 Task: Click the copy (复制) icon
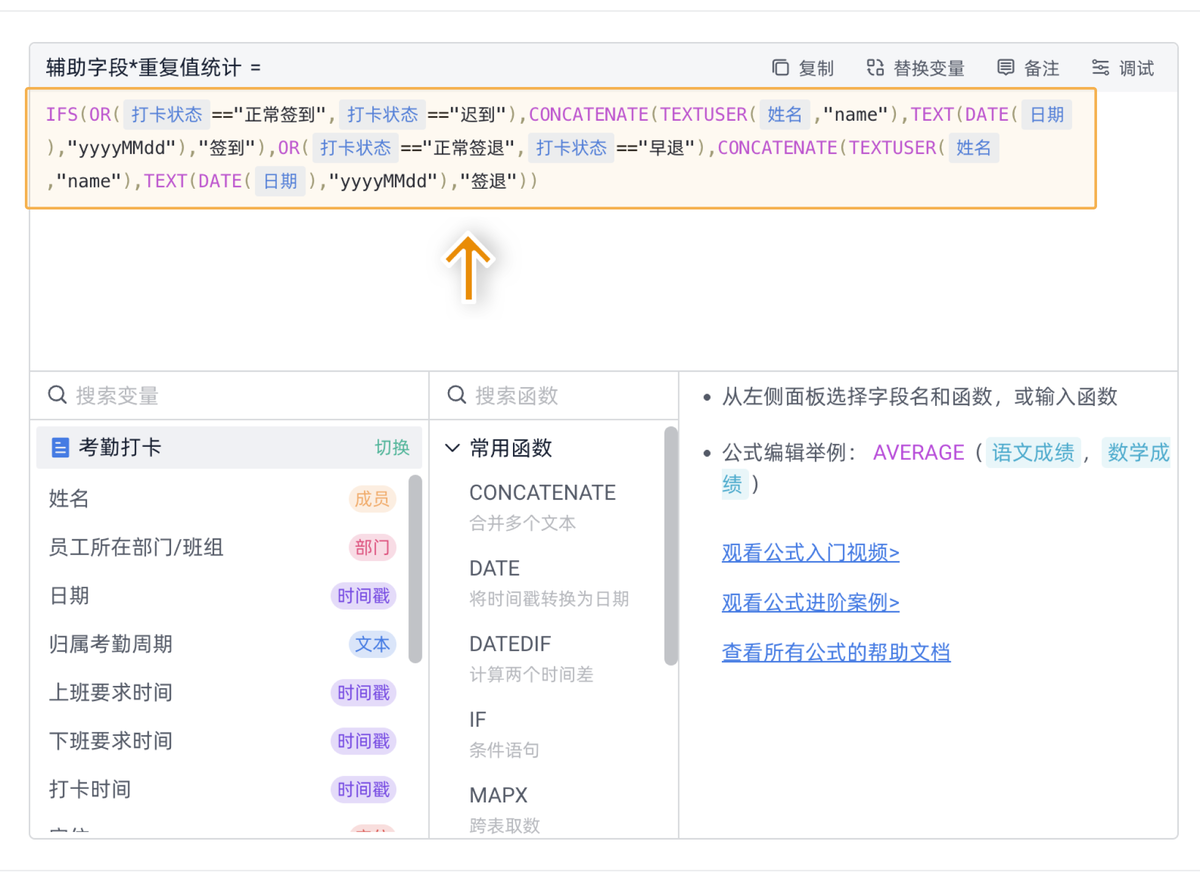(780, 68)
